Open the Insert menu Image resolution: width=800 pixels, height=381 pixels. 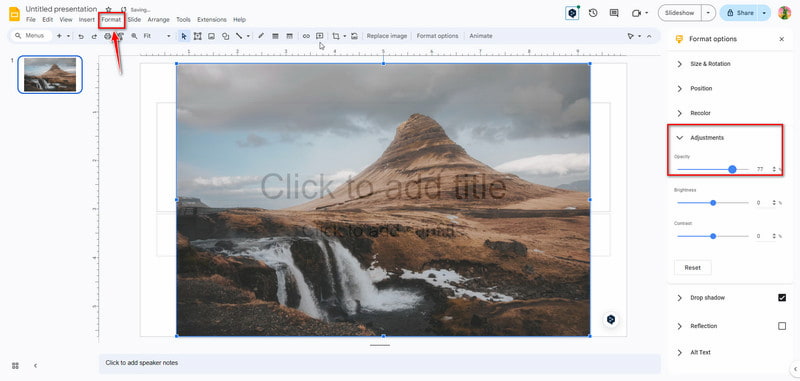tap(87, 20)
